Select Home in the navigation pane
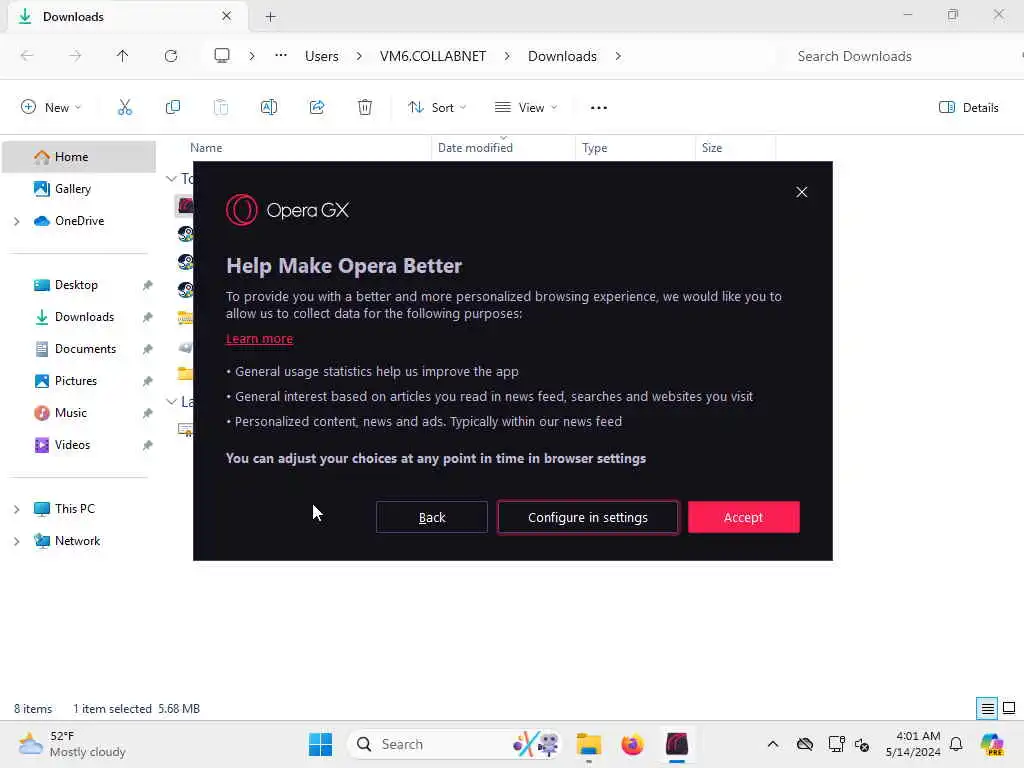1024x768 pixels. (x=79, y=157)
